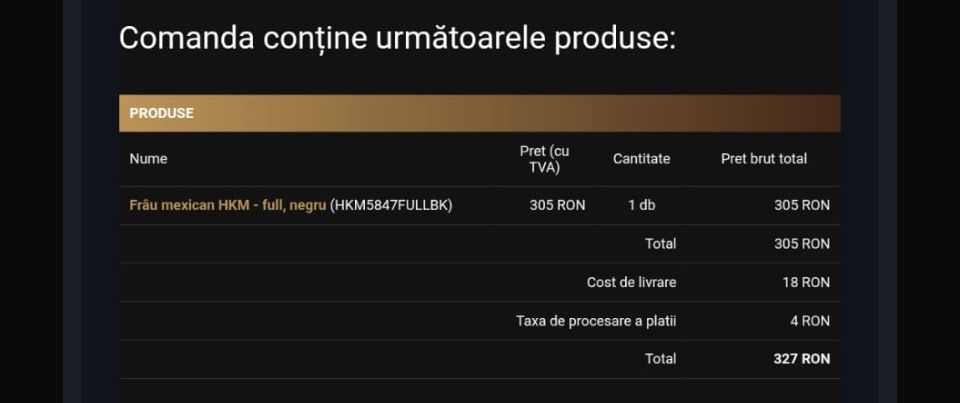The height and width of the screenshot is (403, 960).
Task: Click the first Total label, above Cost de livrare
Action: point(660,243)
